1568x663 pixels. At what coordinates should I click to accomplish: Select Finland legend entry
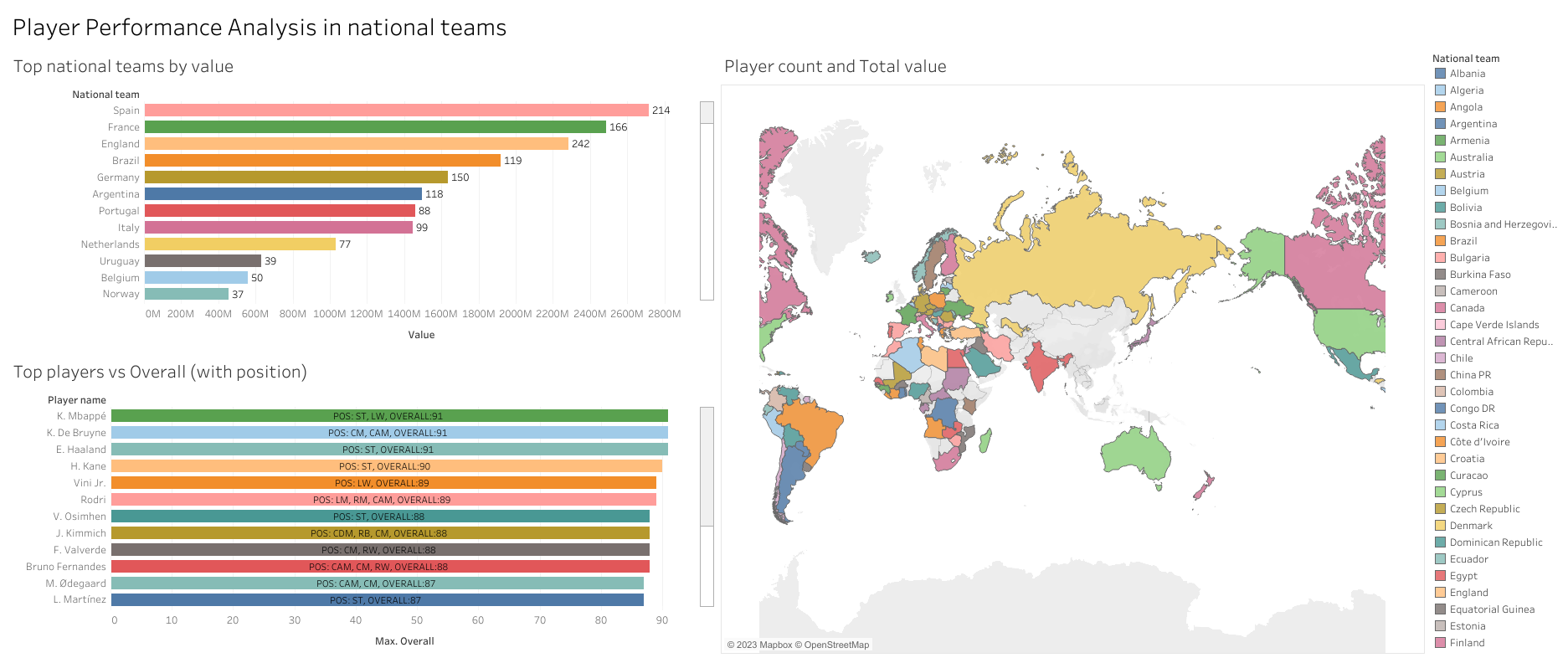click(1467, 643)
